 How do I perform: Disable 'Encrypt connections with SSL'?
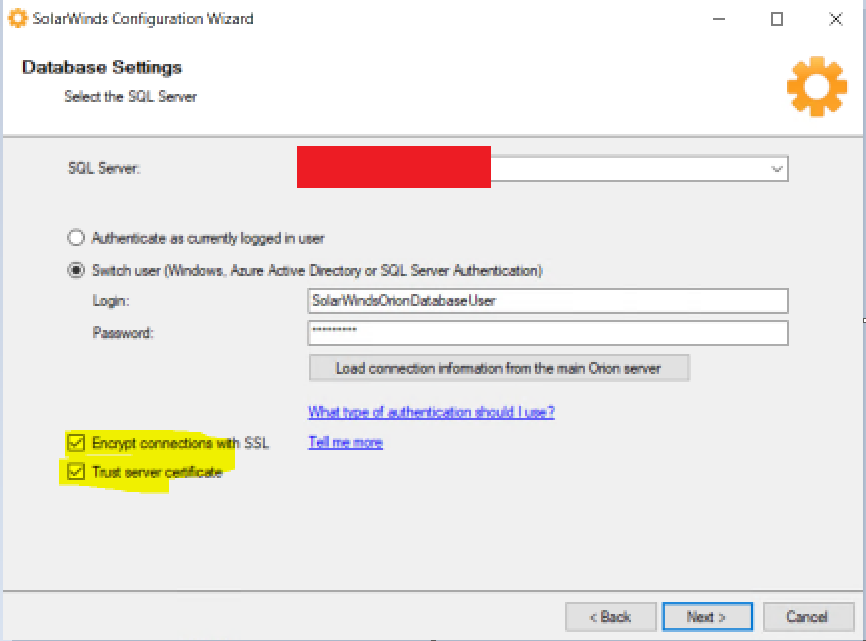tap(77, 442)
